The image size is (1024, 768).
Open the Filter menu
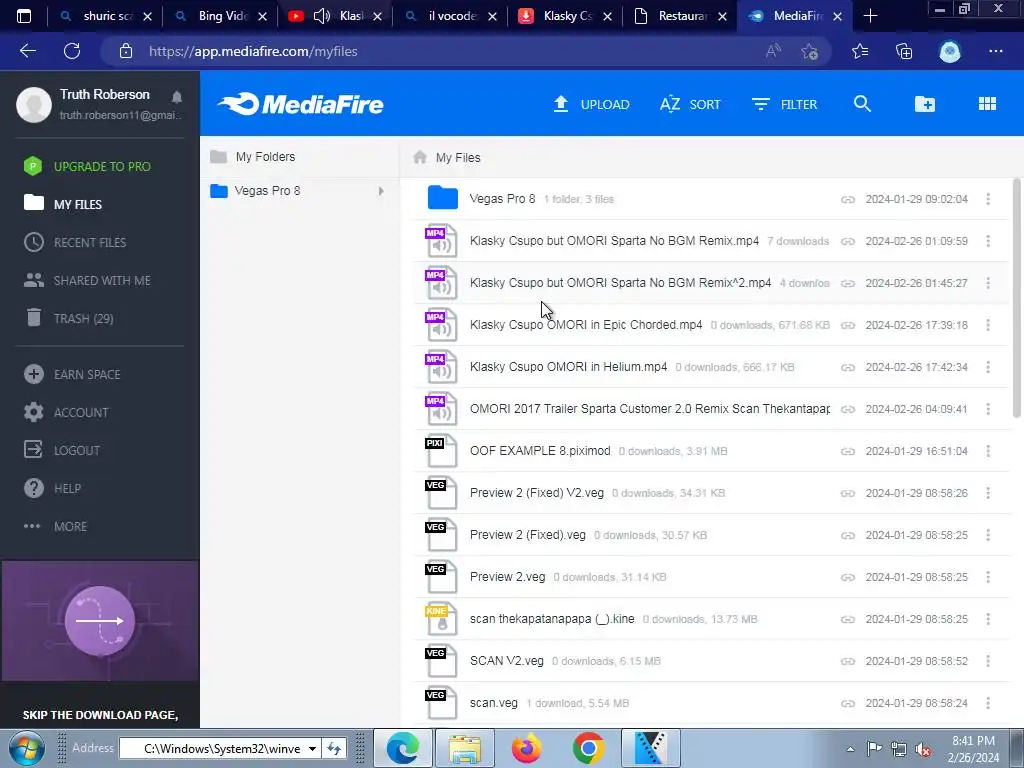click(784, 104)
